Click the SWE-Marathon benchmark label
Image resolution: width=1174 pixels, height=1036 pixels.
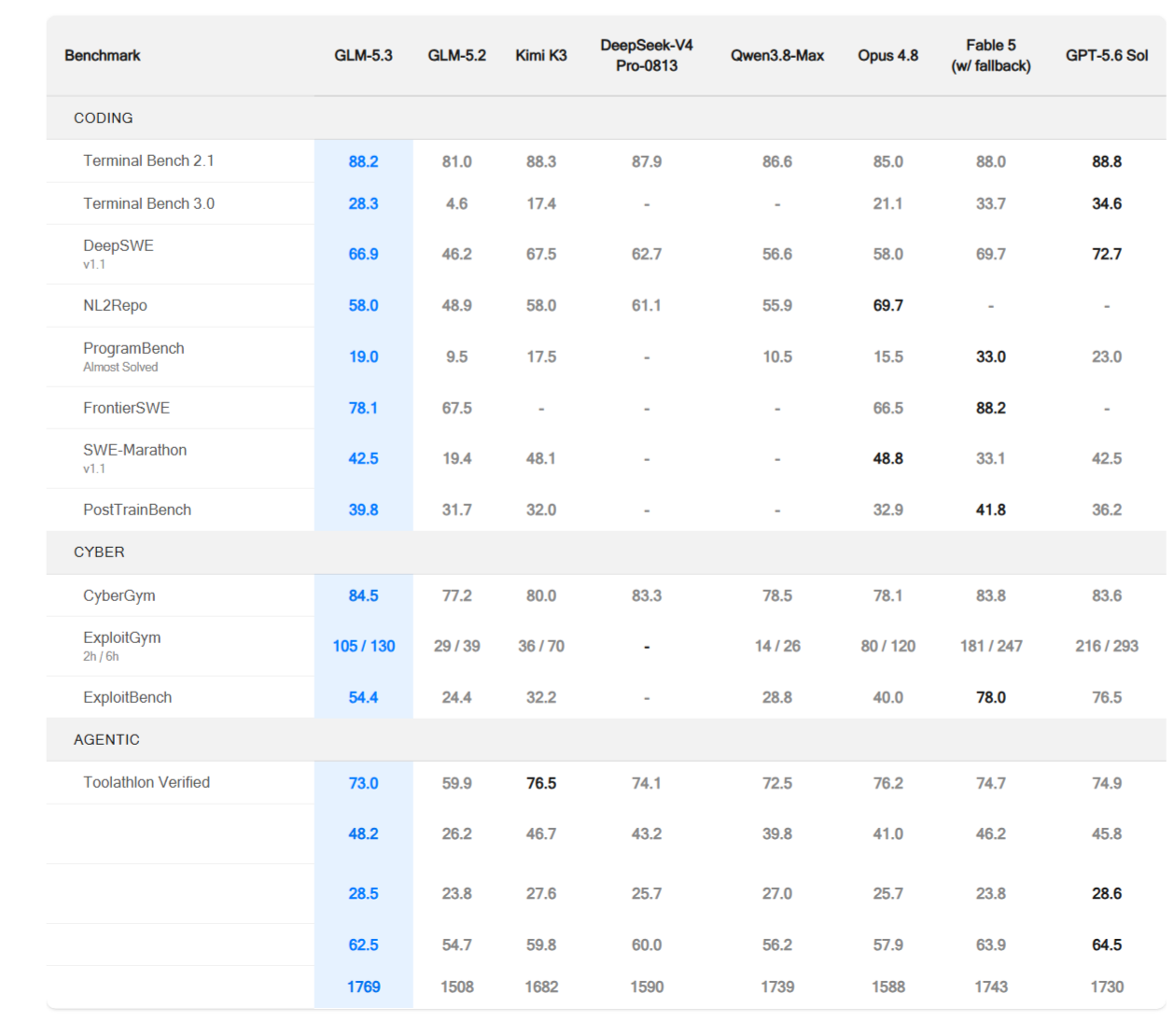[134, 450]
